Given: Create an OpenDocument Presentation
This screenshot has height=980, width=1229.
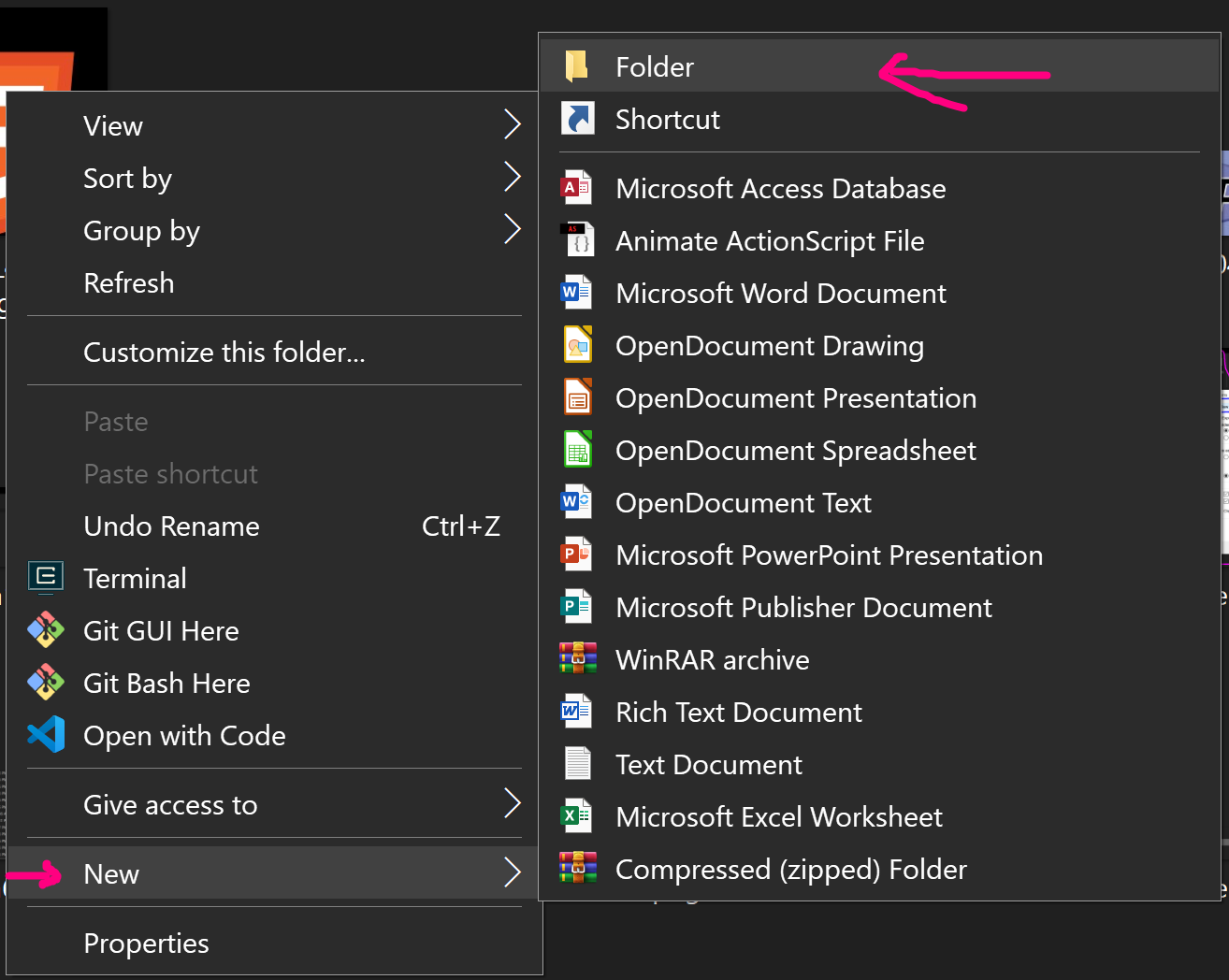Looking at the screenshot, I should click(879, 397).
